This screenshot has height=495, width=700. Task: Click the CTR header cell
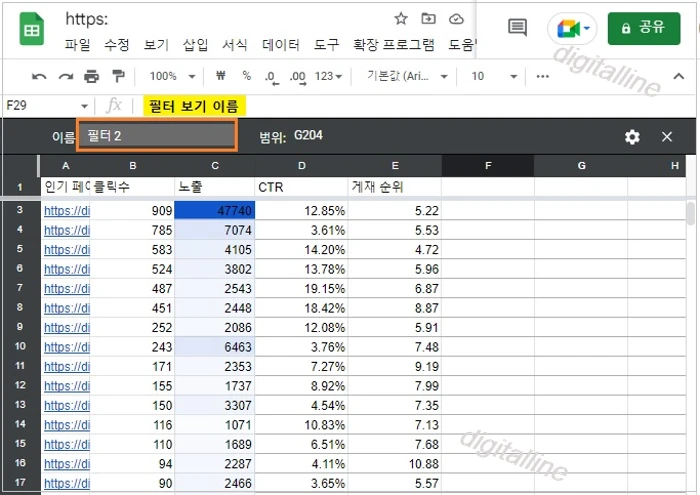(x=301, y=187)
